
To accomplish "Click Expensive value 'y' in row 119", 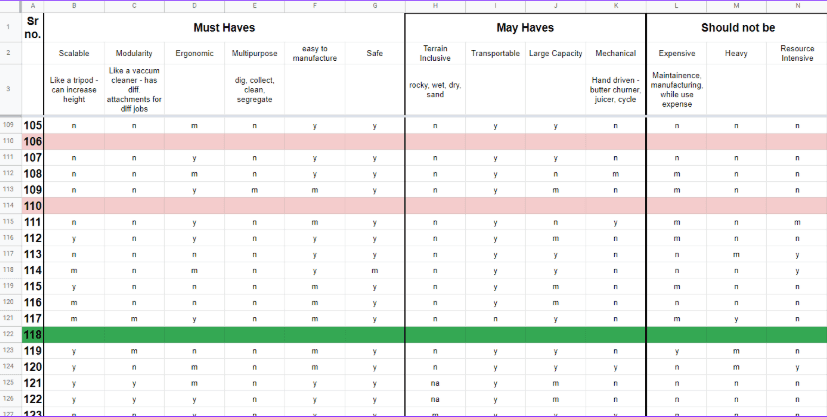I will [x=677, y=351].
